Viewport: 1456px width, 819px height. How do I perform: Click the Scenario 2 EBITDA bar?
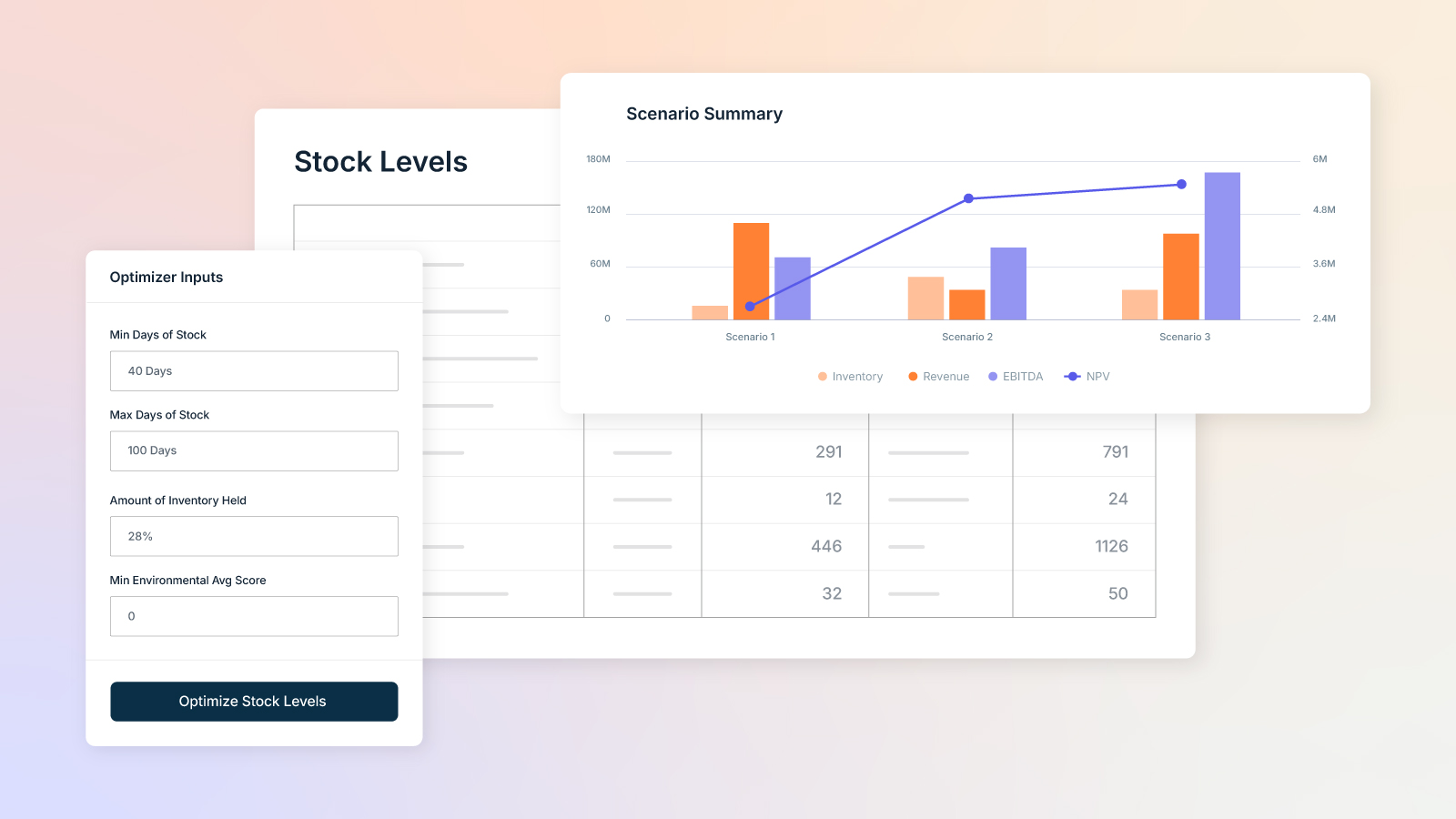click(1008, 284)
